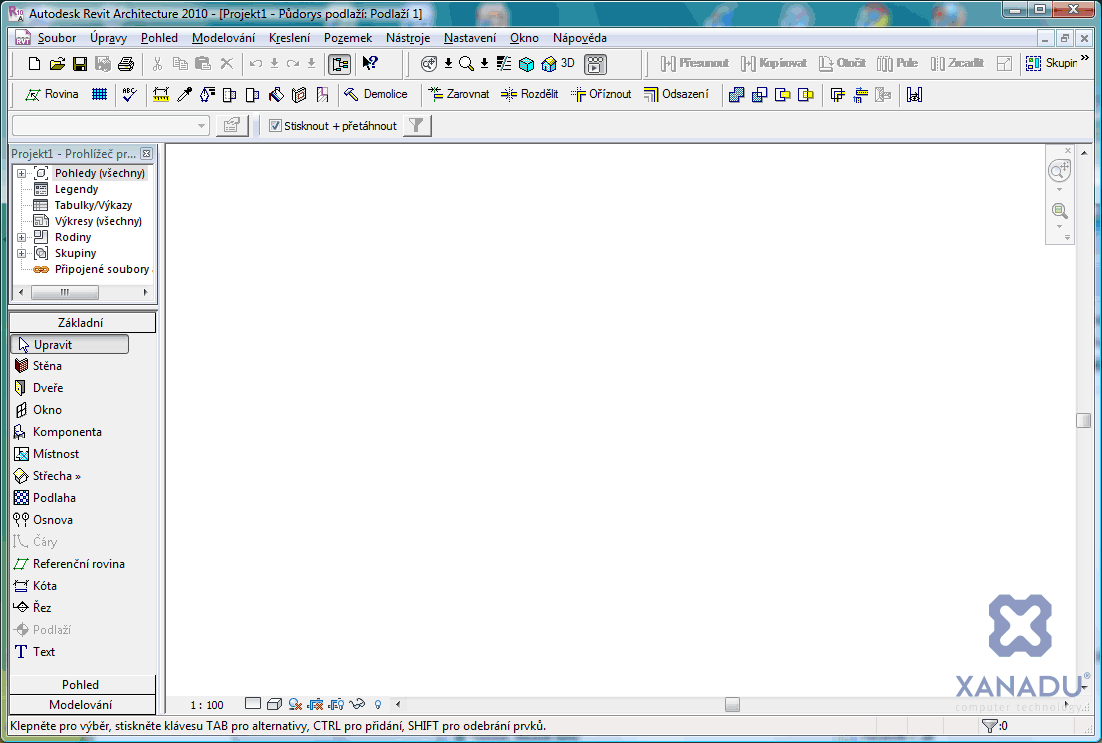
Task: Expand Skupiny tree node
Action: coord(21,253)
